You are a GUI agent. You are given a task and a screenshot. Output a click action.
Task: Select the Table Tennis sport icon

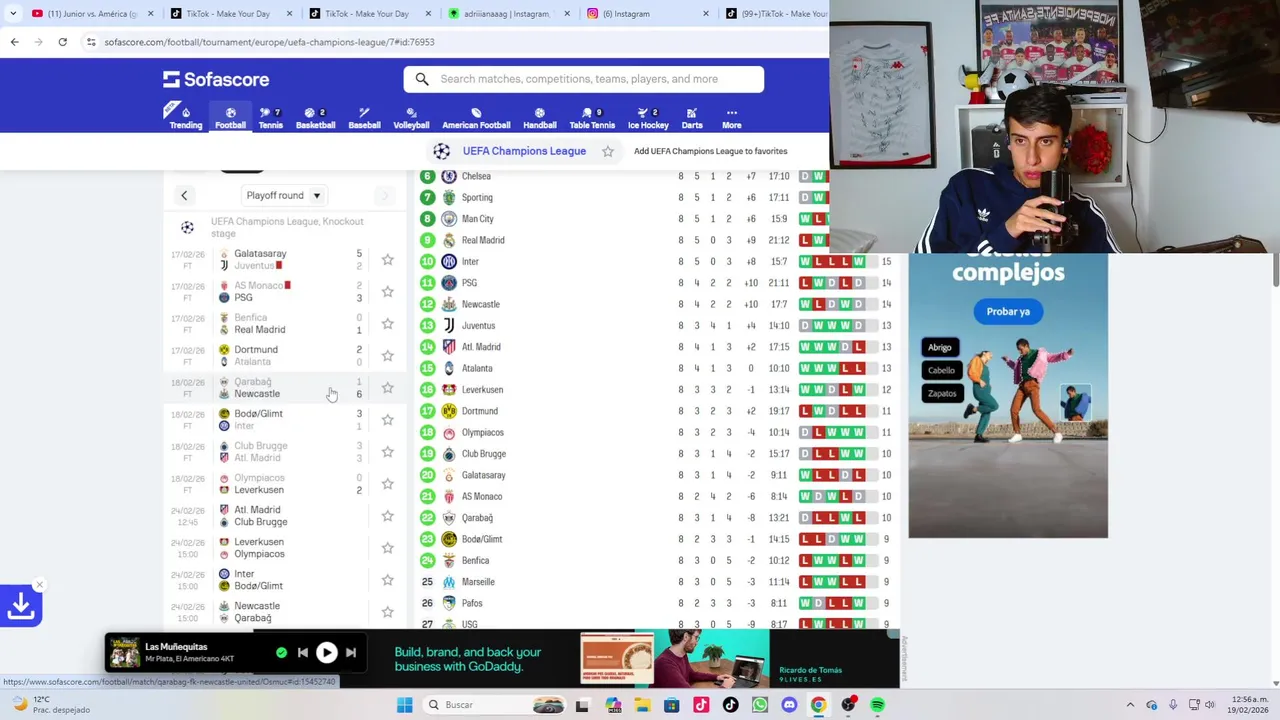[x=592, y=117]
